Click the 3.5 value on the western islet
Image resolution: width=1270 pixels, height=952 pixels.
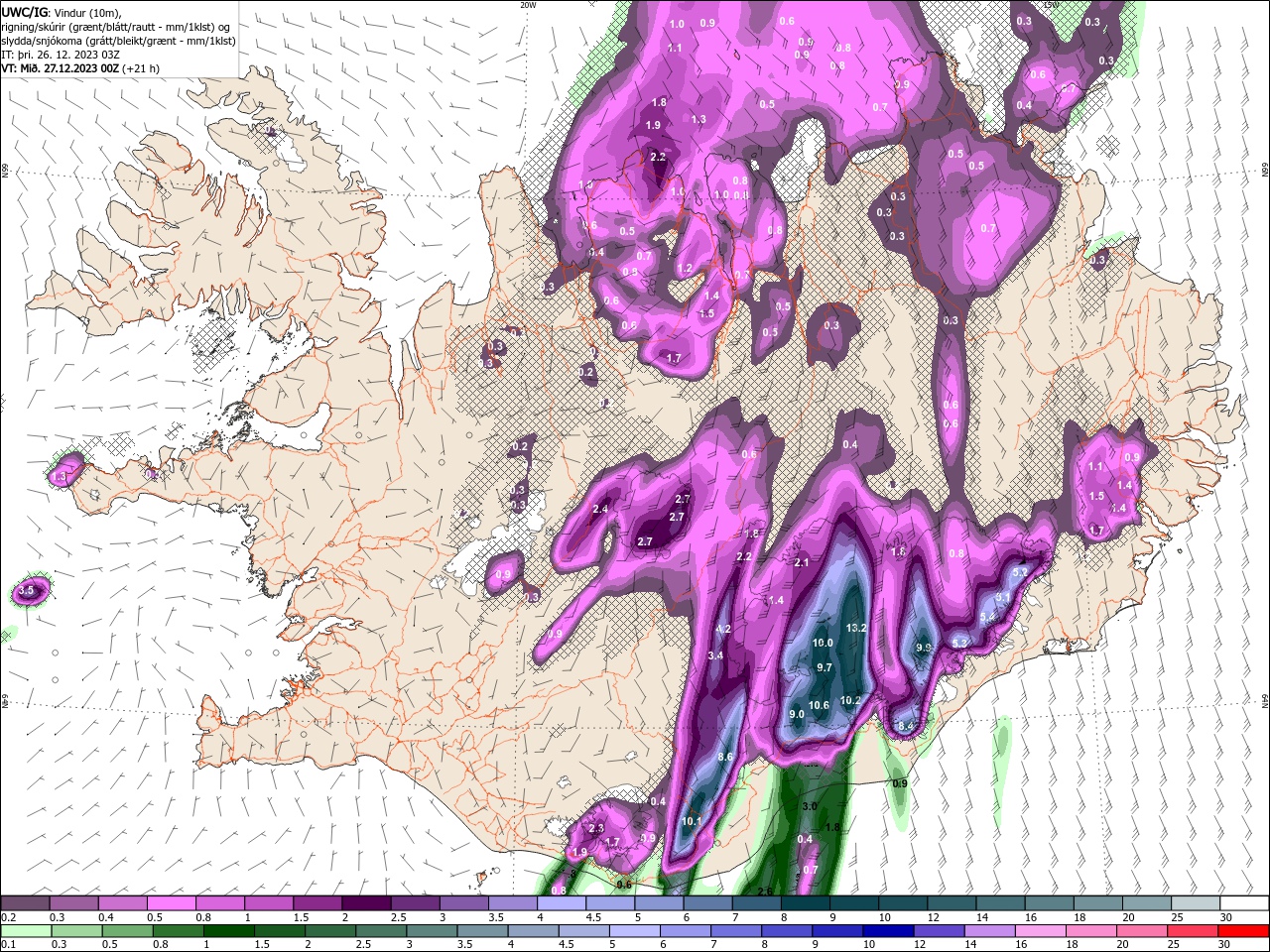tap(28, 590)
